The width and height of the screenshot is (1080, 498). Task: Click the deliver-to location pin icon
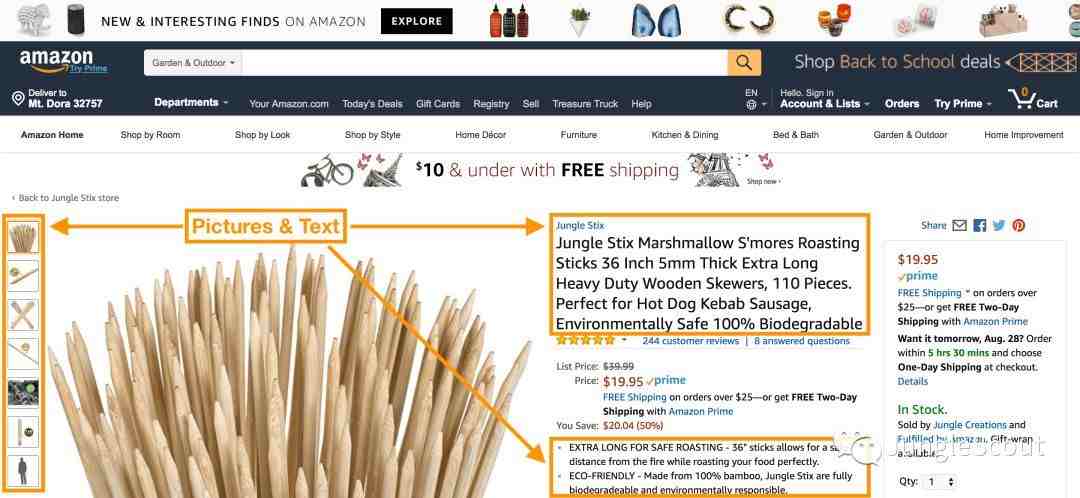point(19,98)
